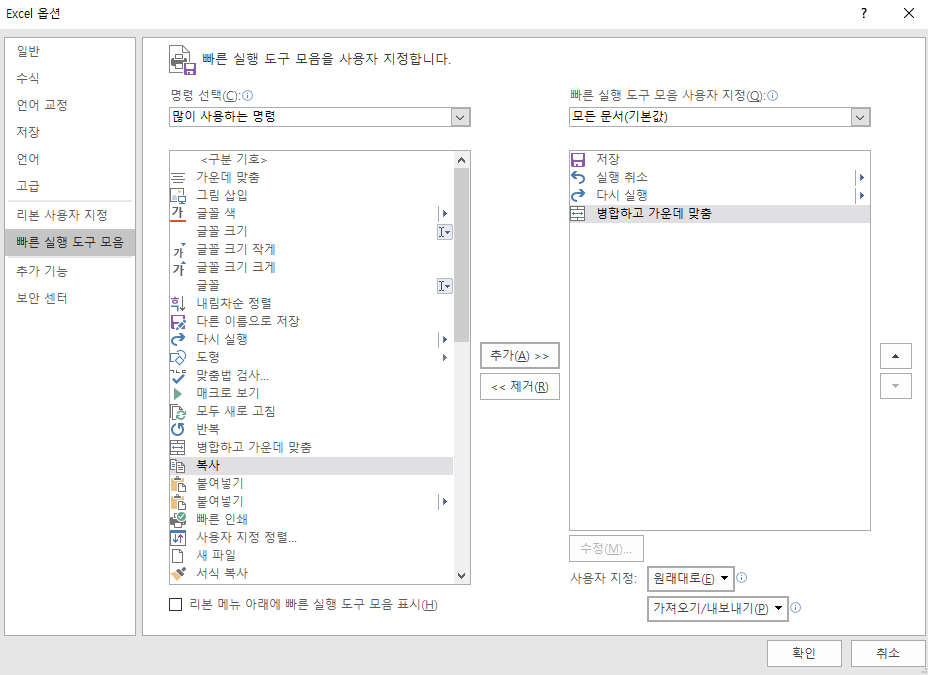Select 병합하고 가운데 맞춤 icon in right list
The width and height of the screenshot is (928, 675).
coord(578,214)
